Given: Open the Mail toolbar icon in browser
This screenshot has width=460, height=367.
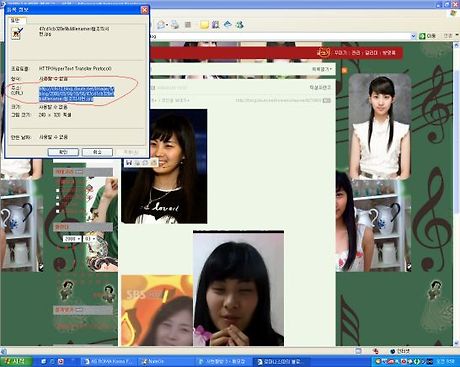Looking at the screenshot, I should (x=161, y=24).
